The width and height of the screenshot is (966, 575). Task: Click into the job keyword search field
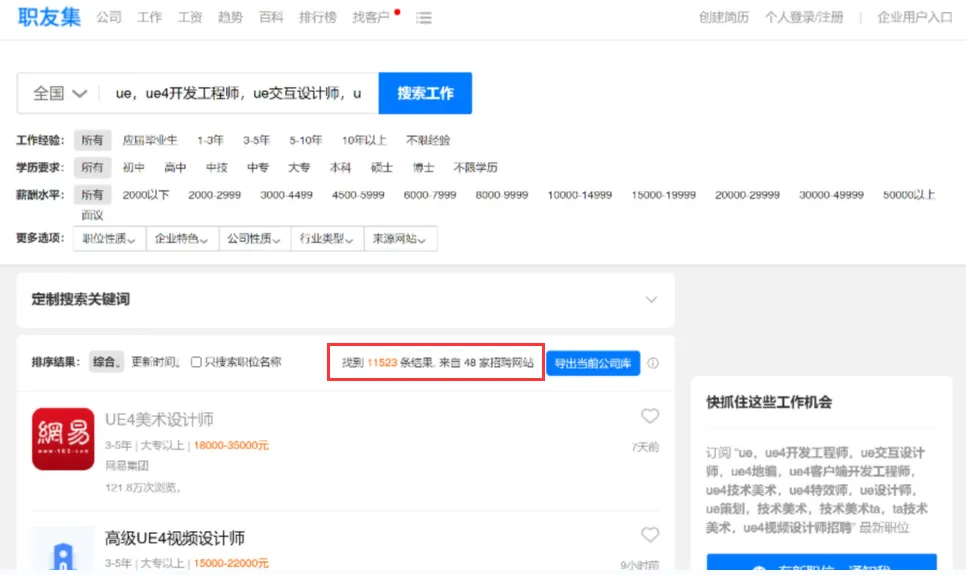[238, 93]
